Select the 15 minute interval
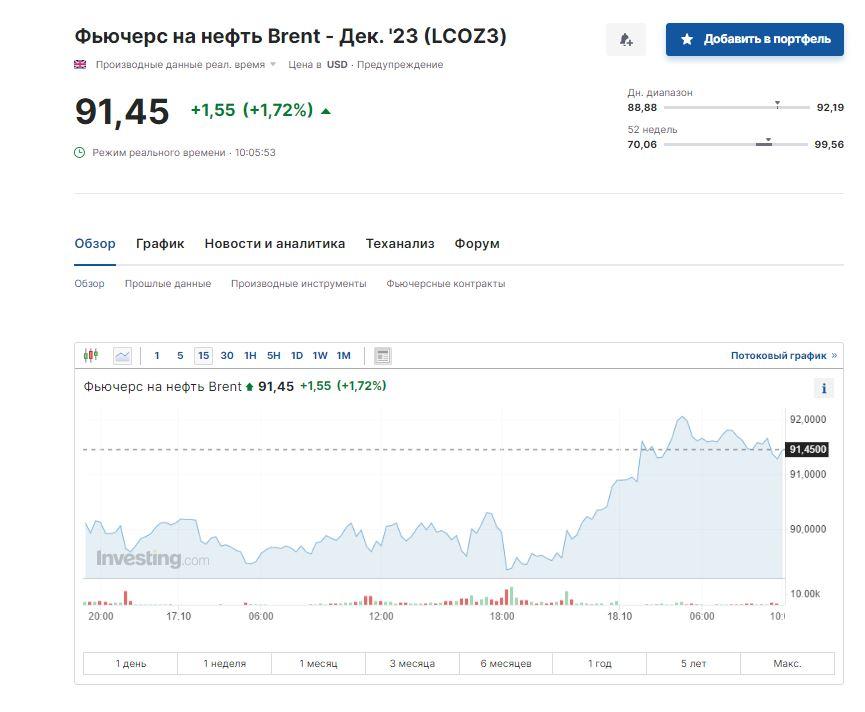 coord(204,356)
